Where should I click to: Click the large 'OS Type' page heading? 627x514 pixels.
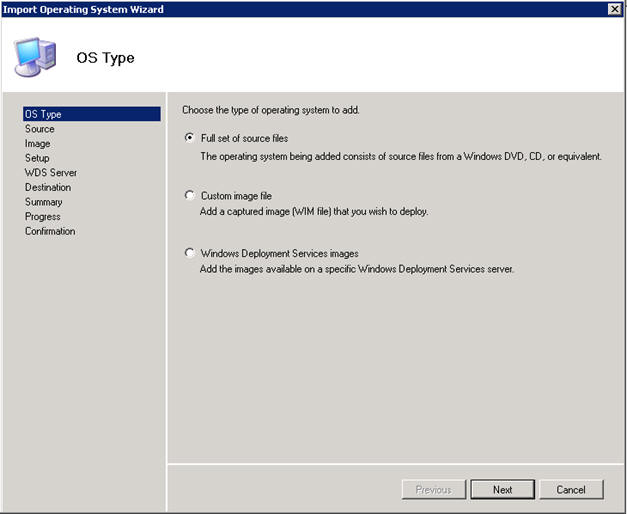pyautogui.click(x=106, y=58)
